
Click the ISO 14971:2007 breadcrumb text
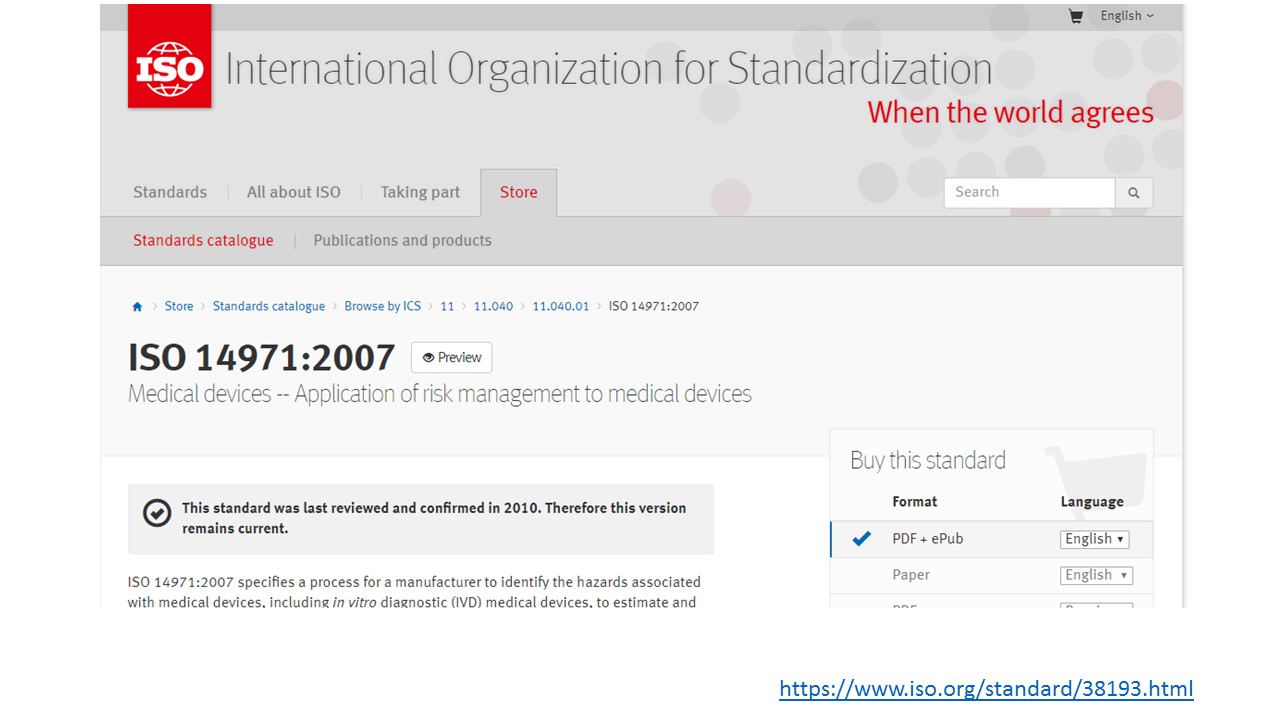tap(654, 306)
